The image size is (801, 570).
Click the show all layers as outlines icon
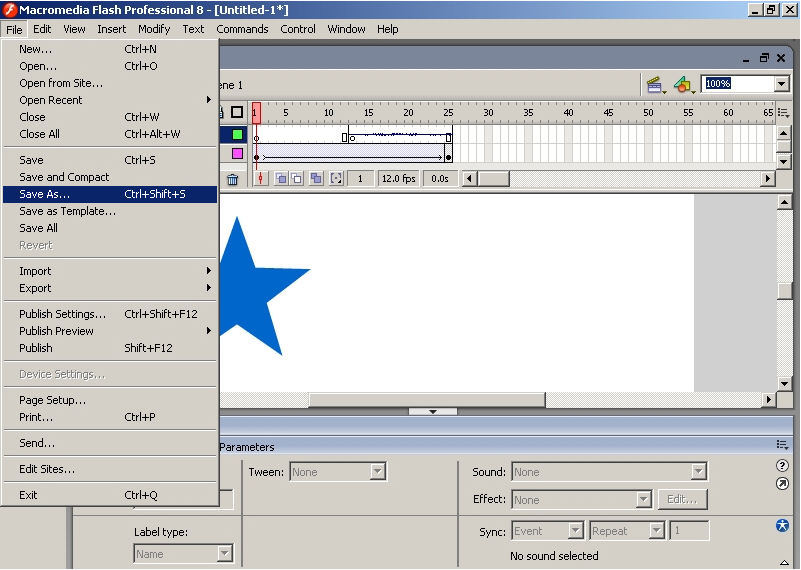tap(237, 112)
